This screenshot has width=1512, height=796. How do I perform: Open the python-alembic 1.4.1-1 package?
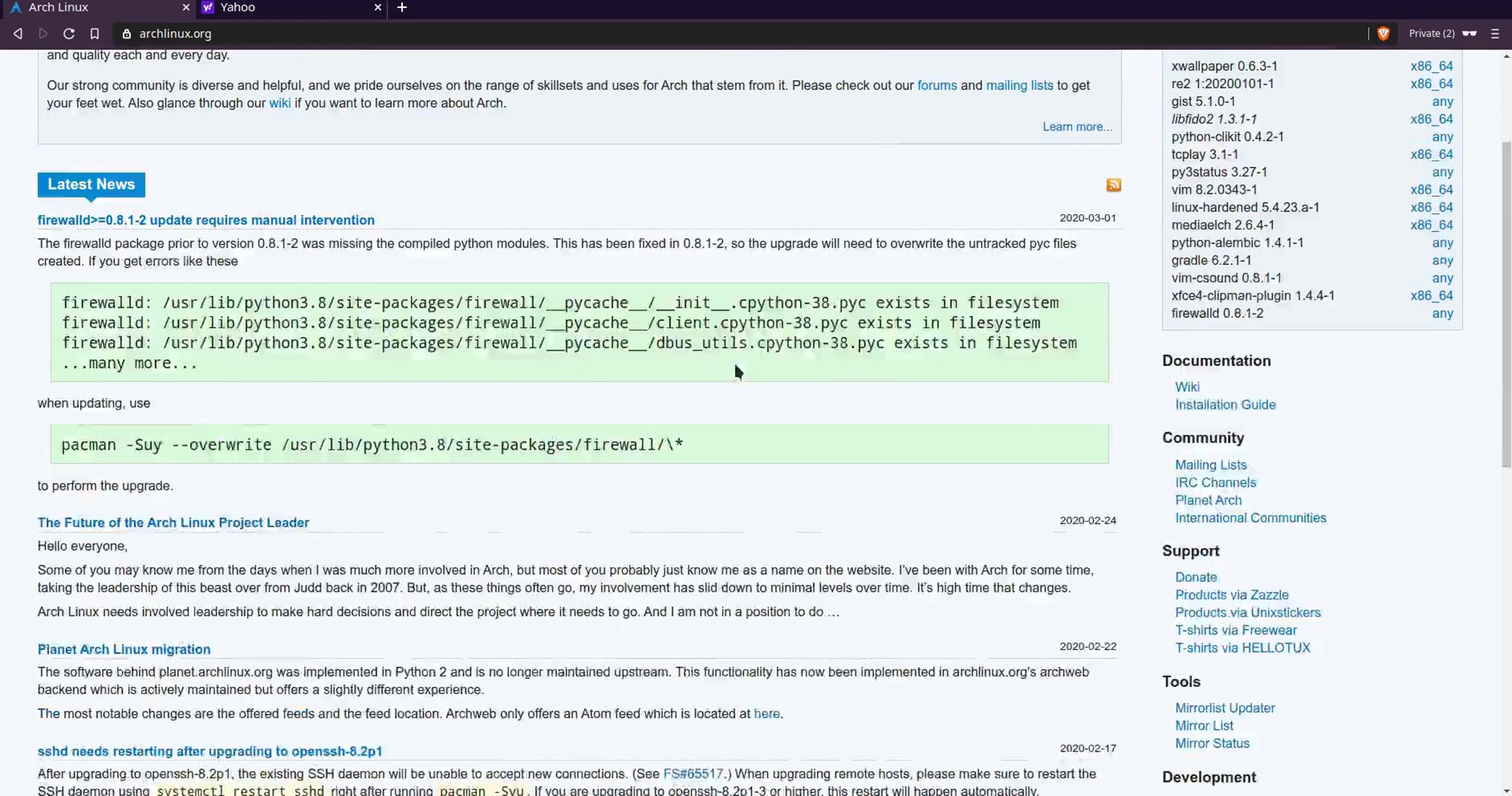1237,242
